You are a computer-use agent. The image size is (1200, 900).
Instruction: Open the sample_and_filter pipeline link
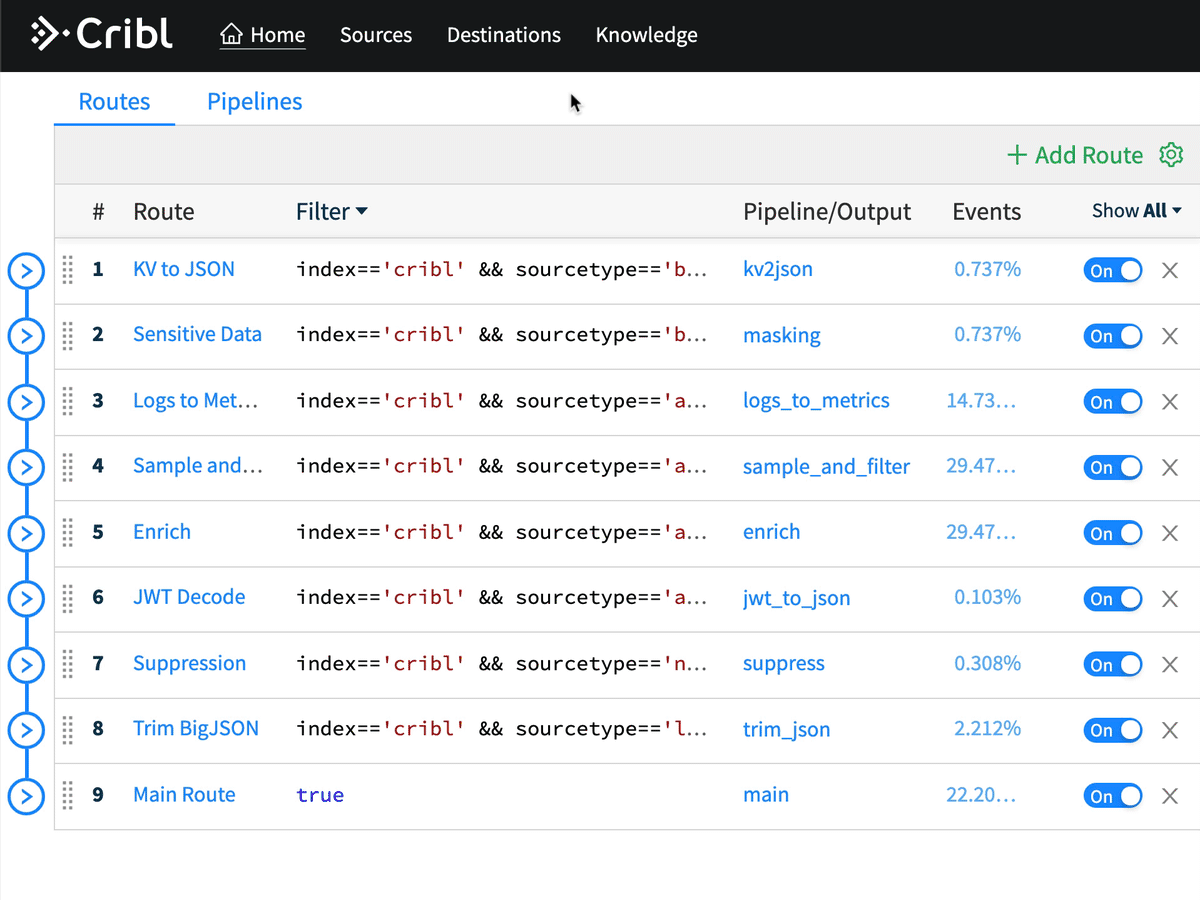point(826,467)
